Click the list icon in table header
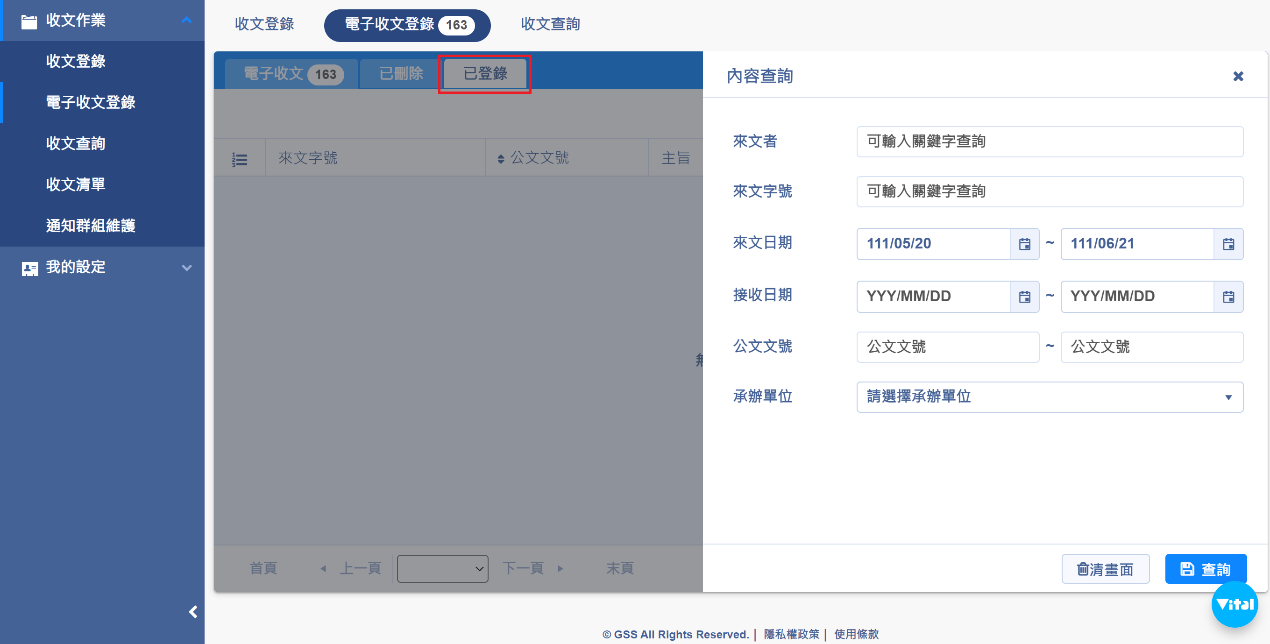The image size is (1270, 644). 239,159
